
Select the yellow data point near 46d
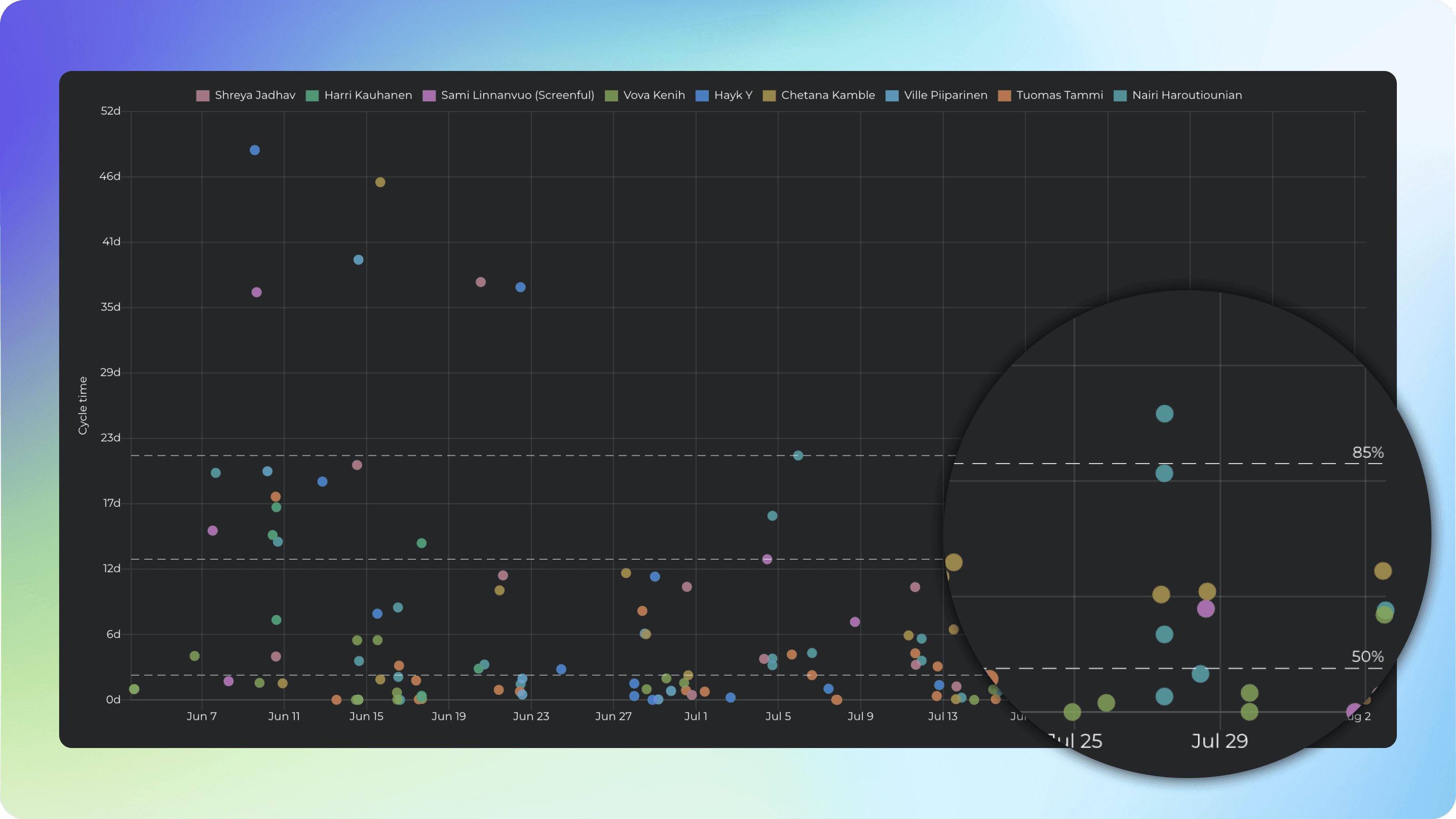coord(380,182)
